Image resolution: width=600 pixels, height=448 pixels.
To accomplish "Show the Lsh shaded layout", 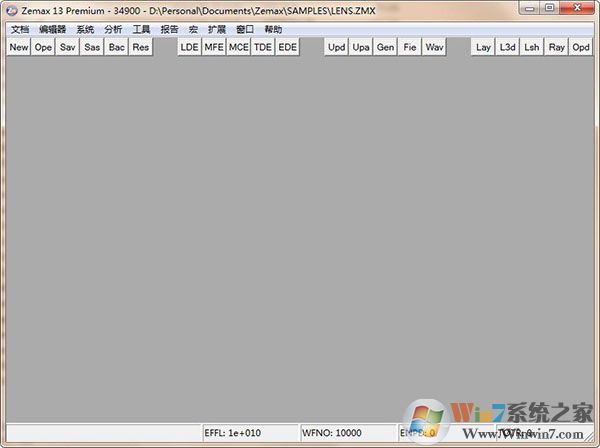I will pyautogui.click(x=532, y=47).
